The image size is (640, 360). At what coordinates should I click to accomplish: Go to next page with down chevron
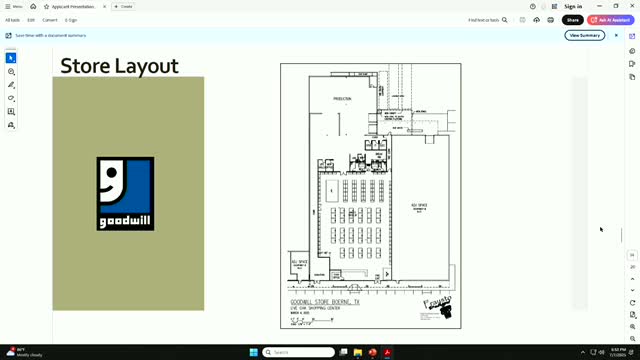coord(633,291)
